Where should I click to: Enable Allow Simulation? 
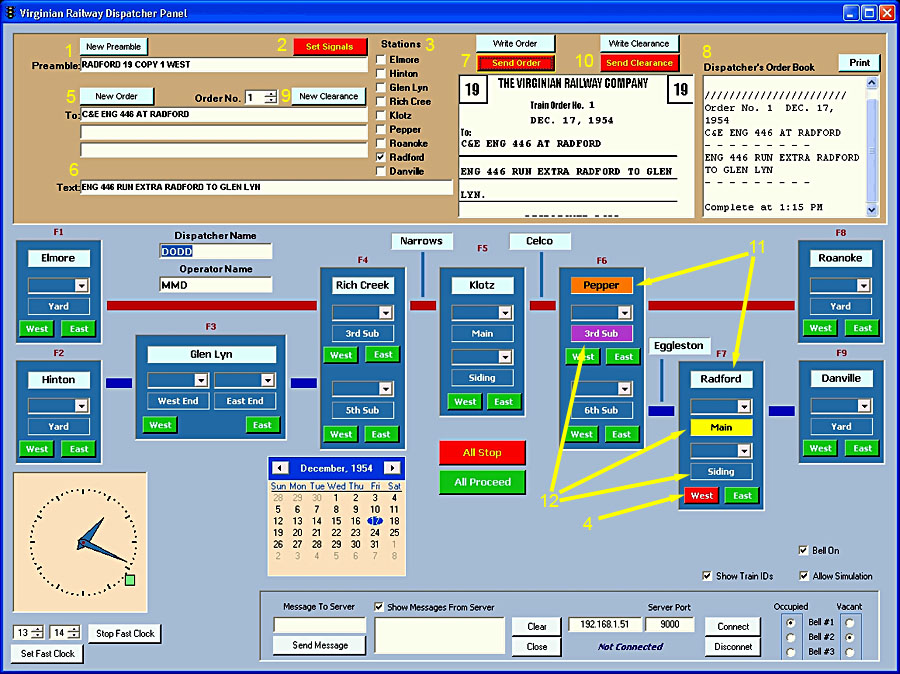(x=803, y=575)
